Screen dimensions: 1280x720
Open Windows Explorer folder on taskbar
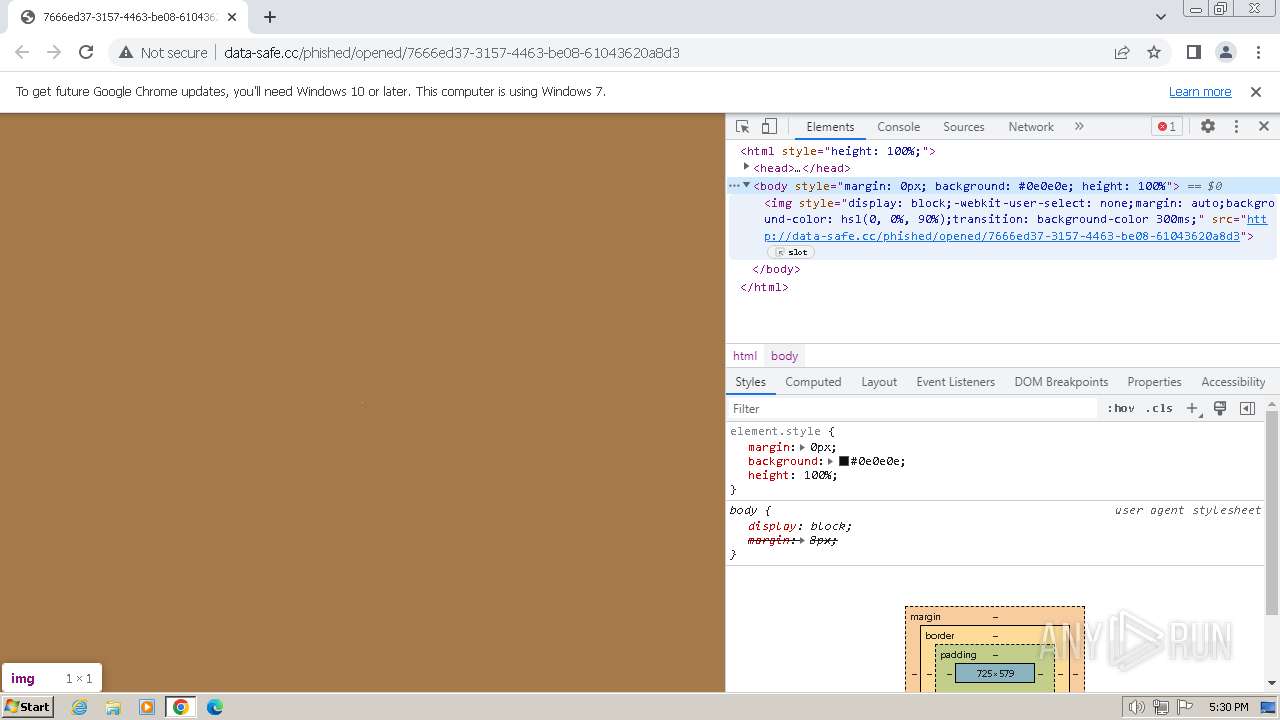(113, 707)
